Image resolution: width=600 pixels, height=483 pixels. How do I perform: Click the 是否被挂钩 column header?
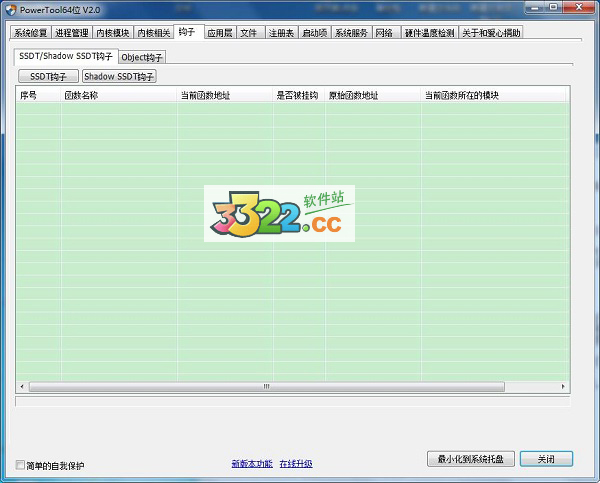(299, 95)
